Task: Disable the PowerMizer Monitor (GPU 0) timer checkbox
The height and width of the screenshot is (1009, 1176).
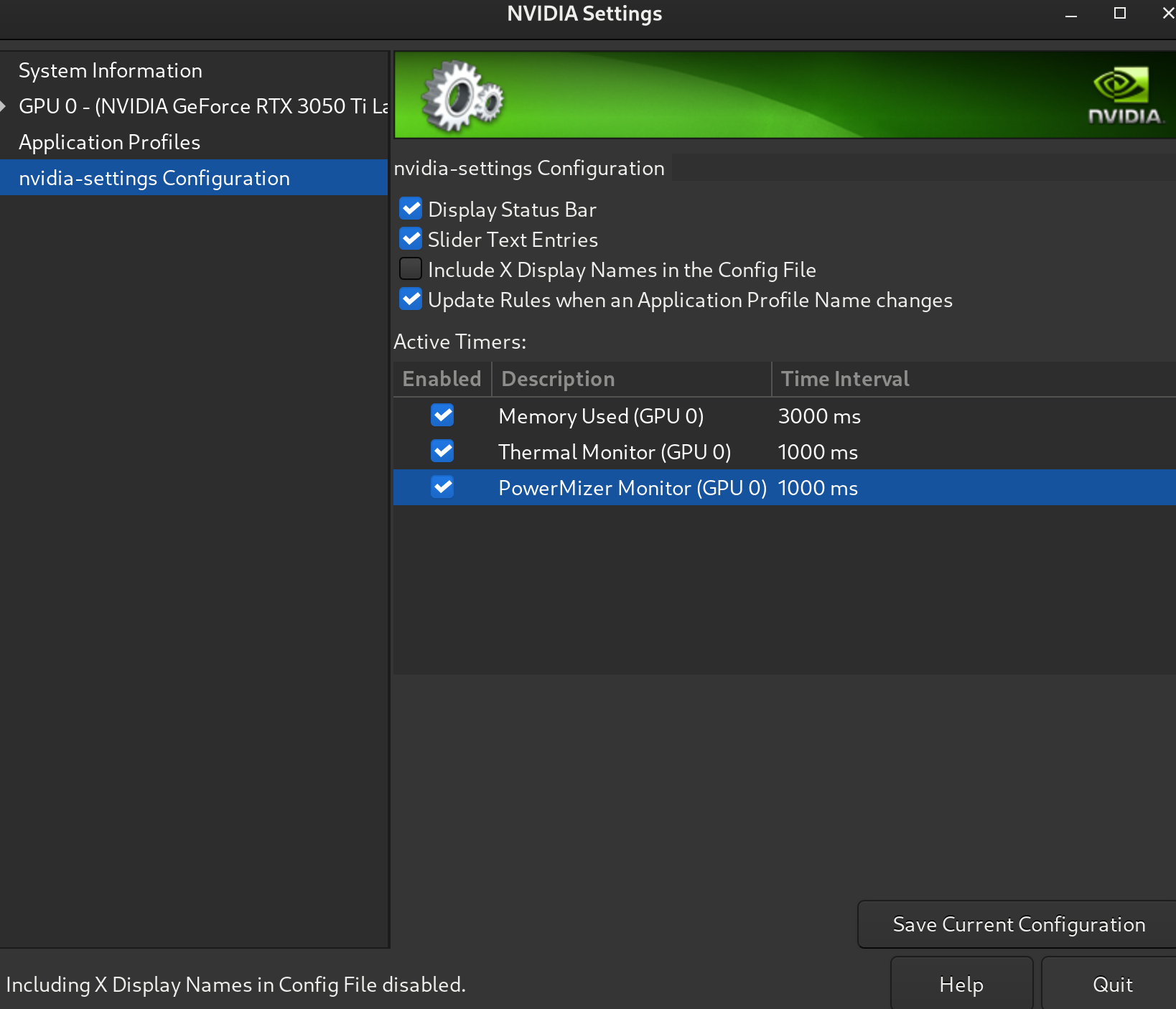Action: click(442, 487)
